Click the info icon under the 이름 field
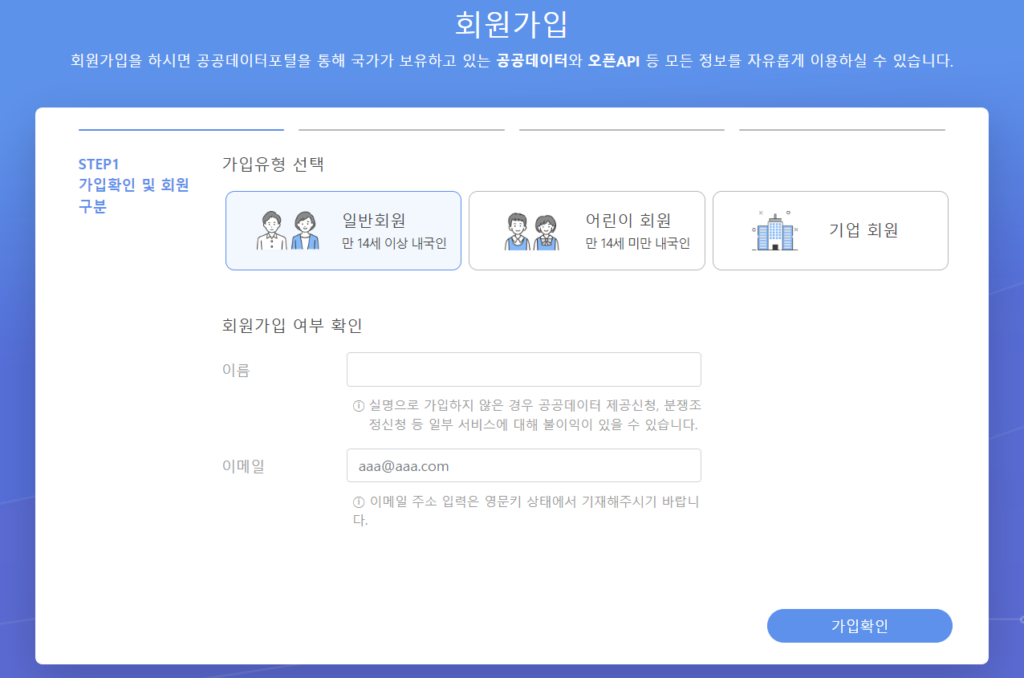This screenshot has width=1024, height=678. [358, 406]
